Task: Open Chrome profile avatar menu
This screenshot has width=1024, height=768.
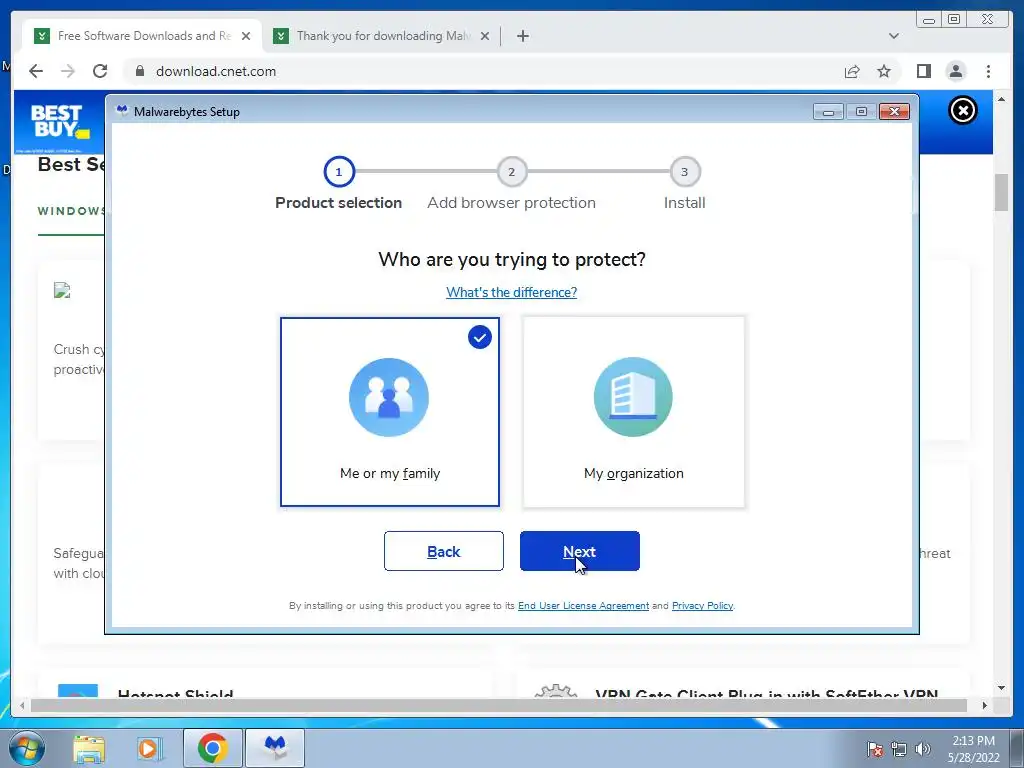Action: (x=955, y=71)
